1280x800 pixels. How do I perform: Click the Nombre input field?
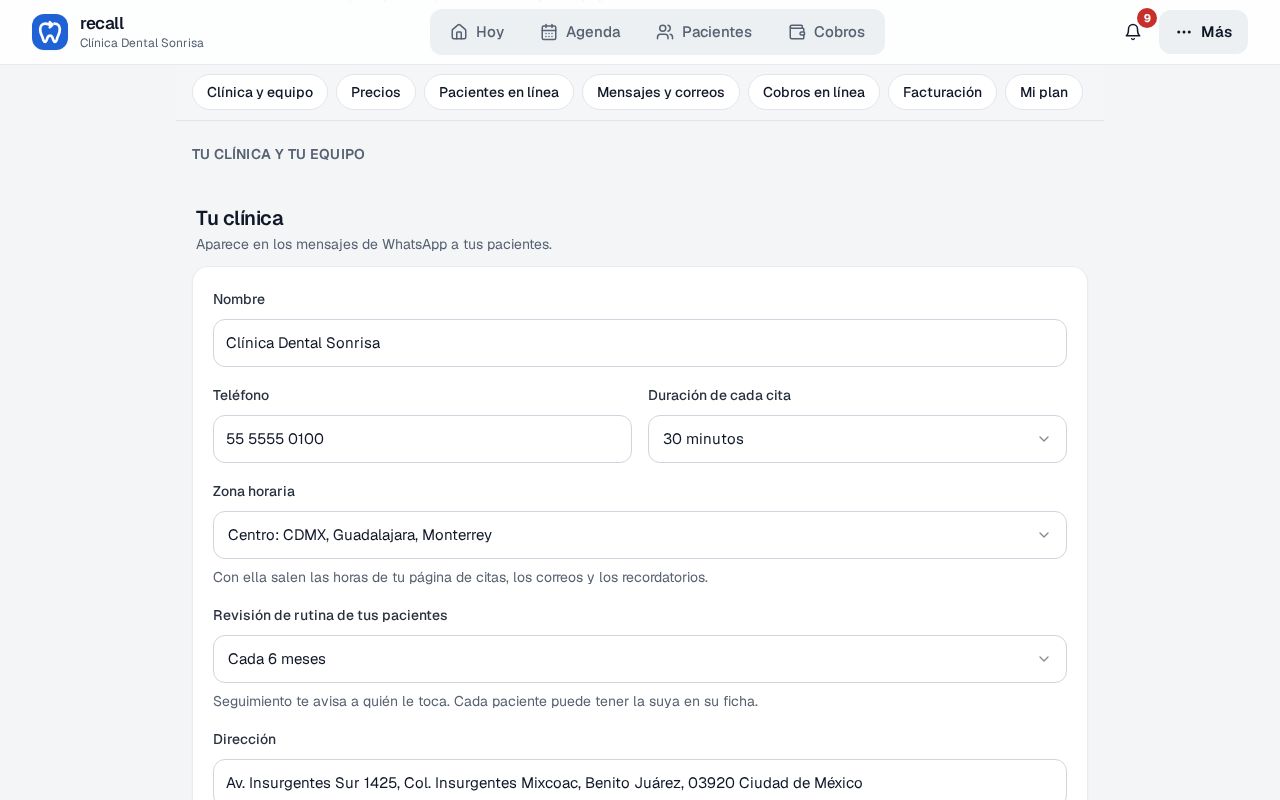pyautogui.click(x=640, y=343)
